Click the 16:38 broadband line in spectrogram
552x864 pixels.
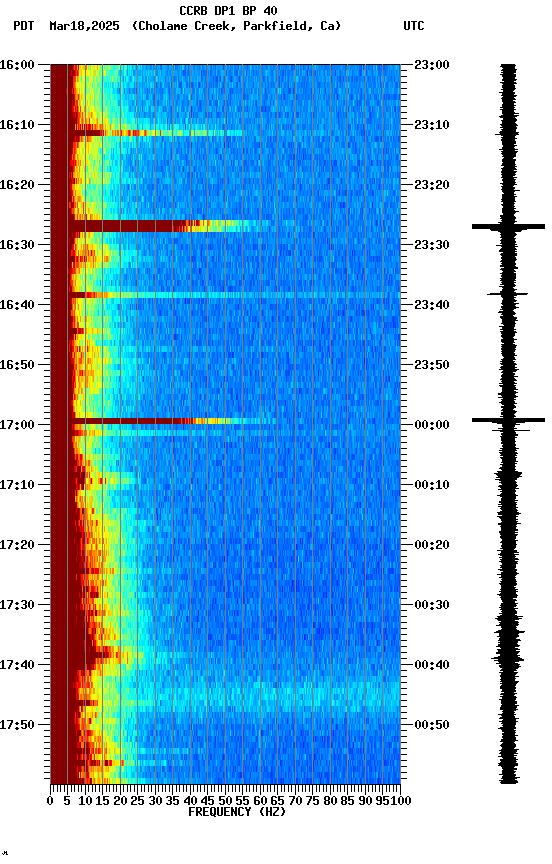point(235,295)
